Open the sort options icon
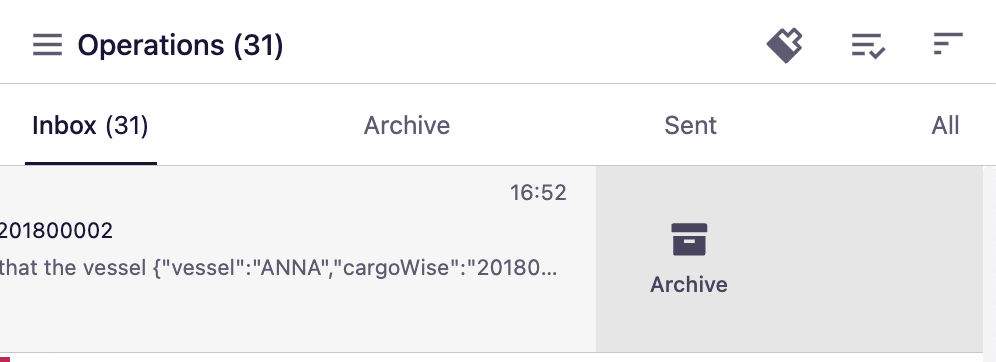Image resolution: width=996 pixels, height=362 pixels. click(x=948, y=44)
